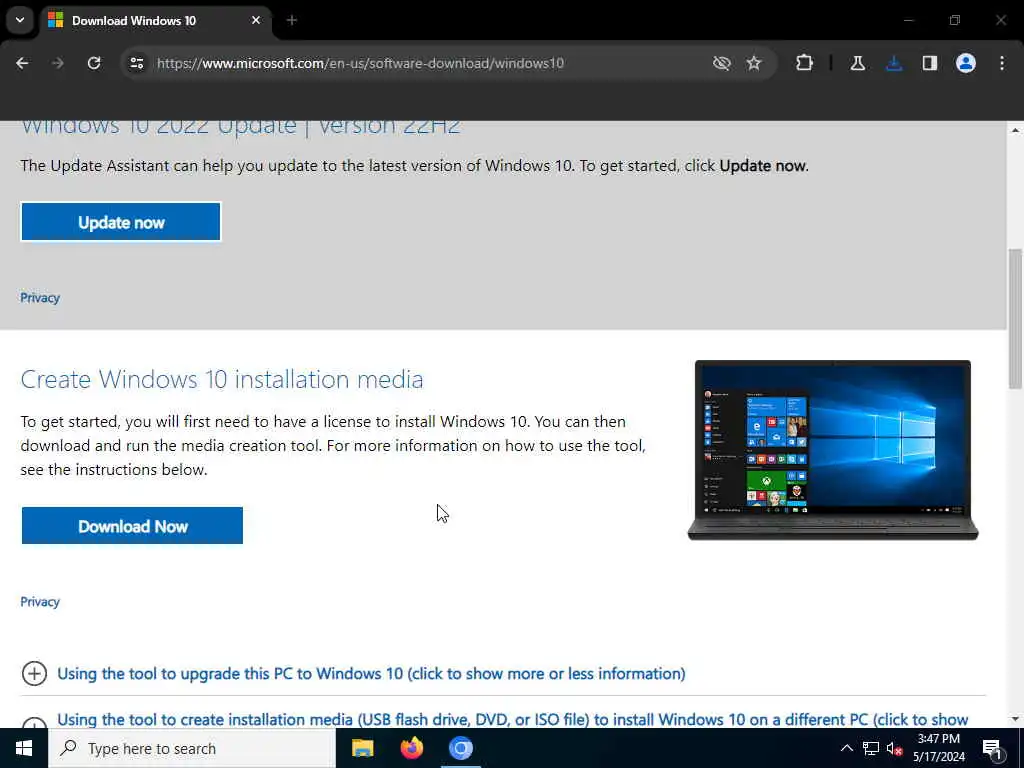This screenshot has height=768, width=1024.
Task: Click the scrollbar down arrow
Action: click(1015, 719)
